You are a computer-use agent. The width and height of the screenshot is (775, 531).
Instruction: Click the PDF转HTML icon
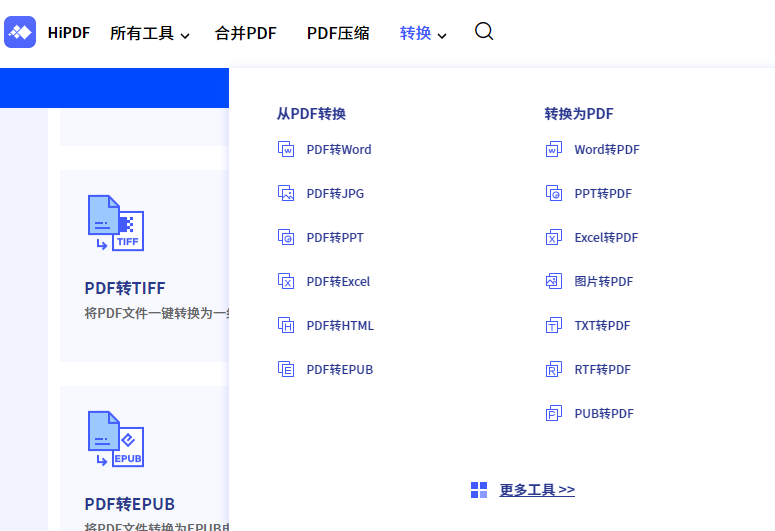point(286,325)
